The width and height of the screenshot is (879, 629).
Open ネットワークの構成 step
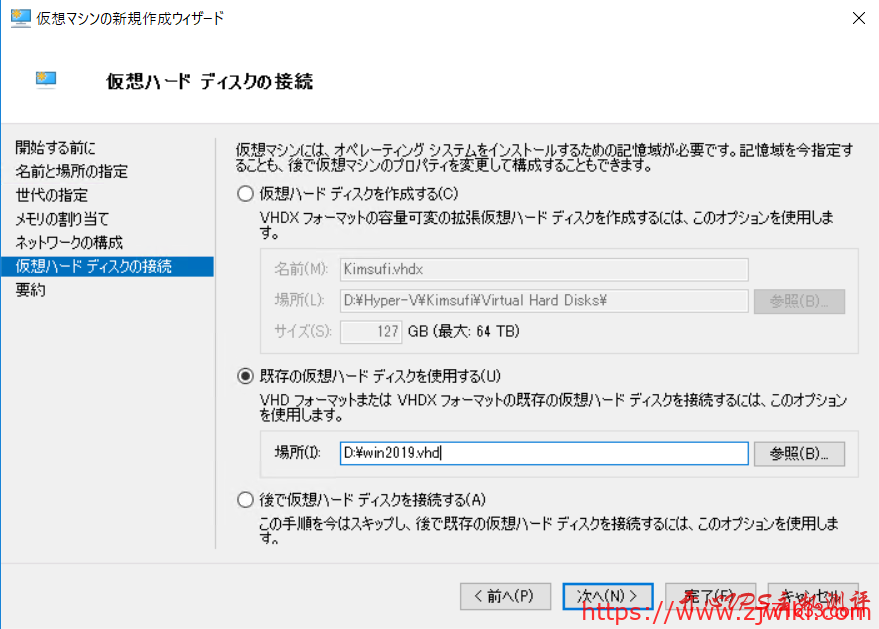[x=65, y=242]
